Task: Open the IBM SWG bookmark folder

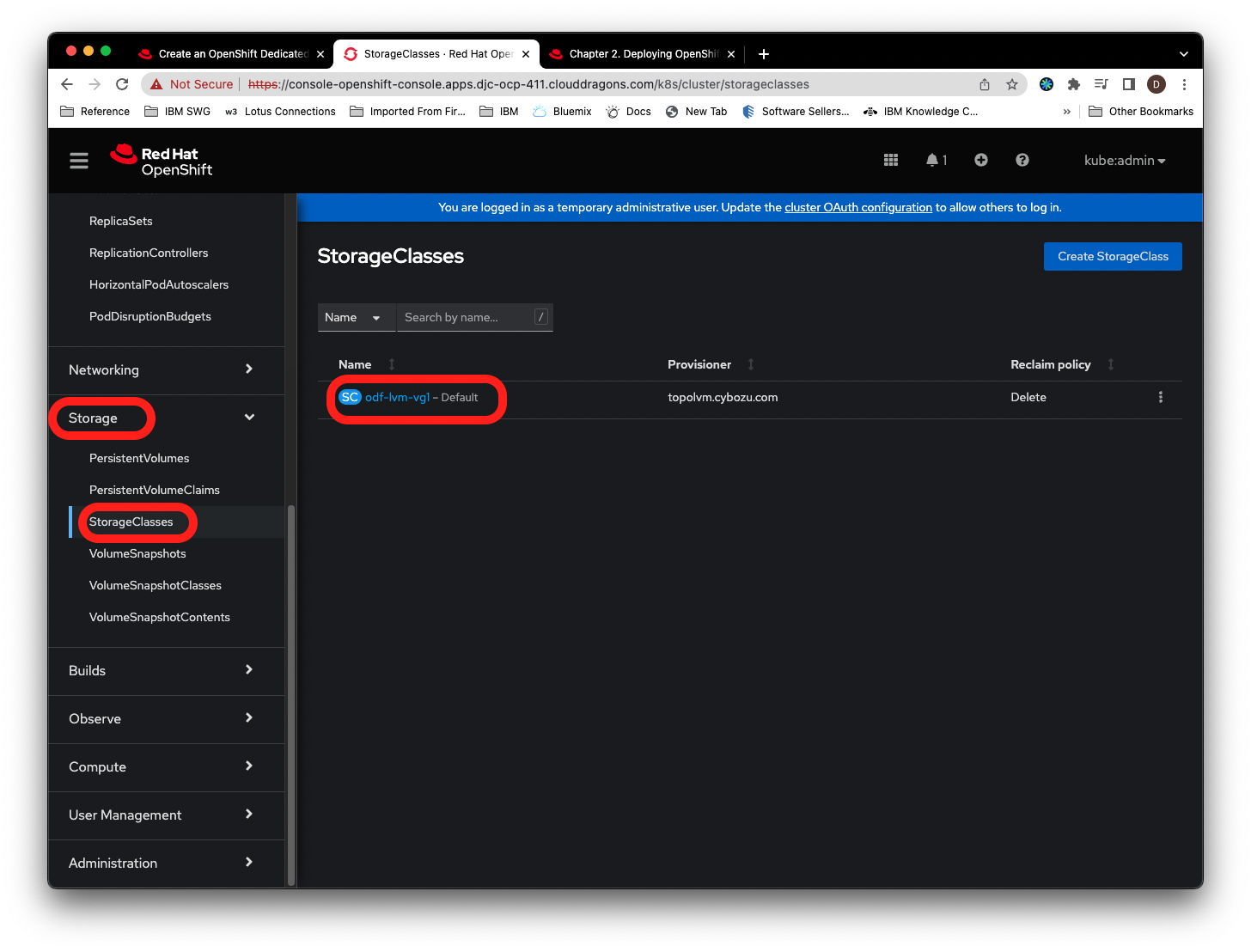Action: coord(177,112)
